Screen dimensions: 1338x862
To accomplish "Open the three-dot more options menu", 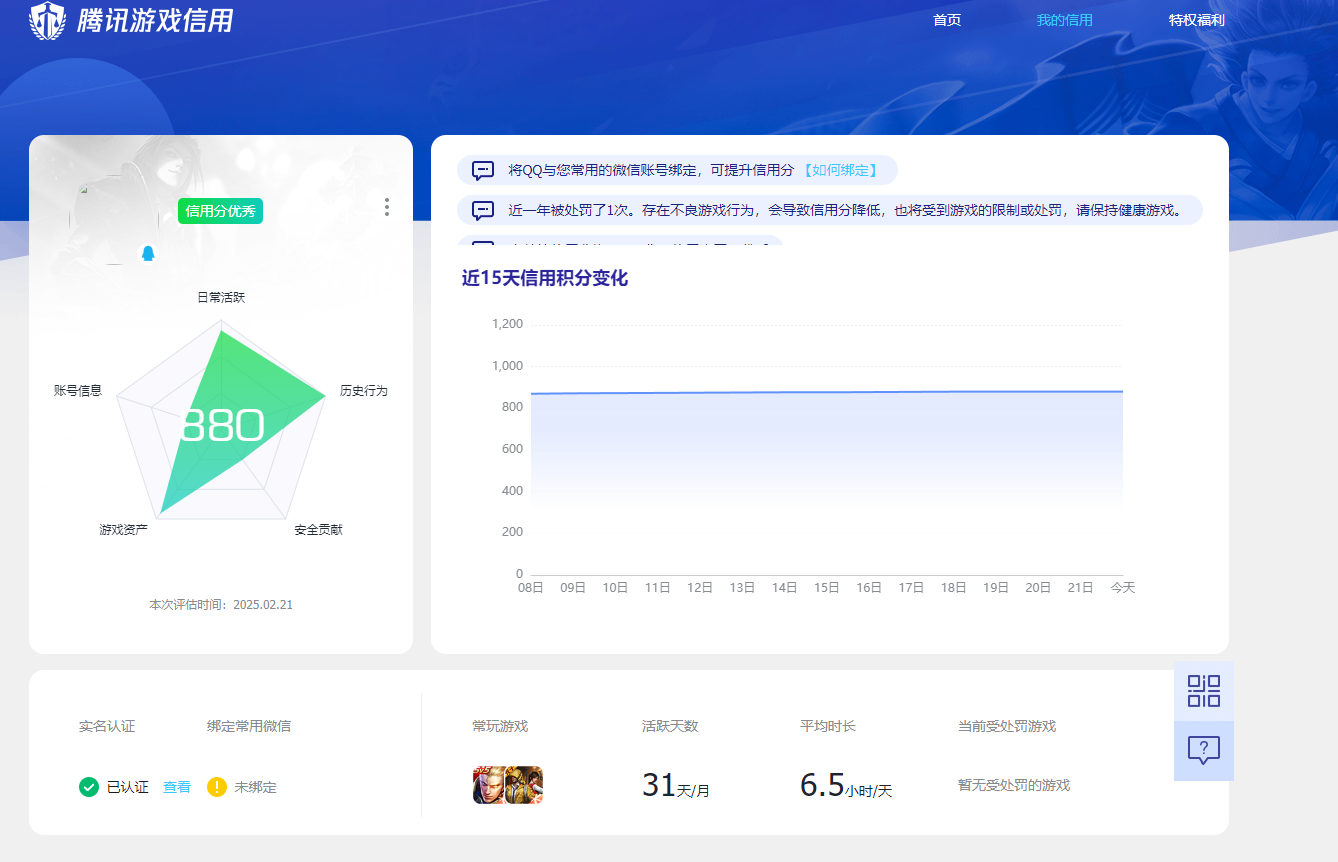I will (x=387, y=207).
